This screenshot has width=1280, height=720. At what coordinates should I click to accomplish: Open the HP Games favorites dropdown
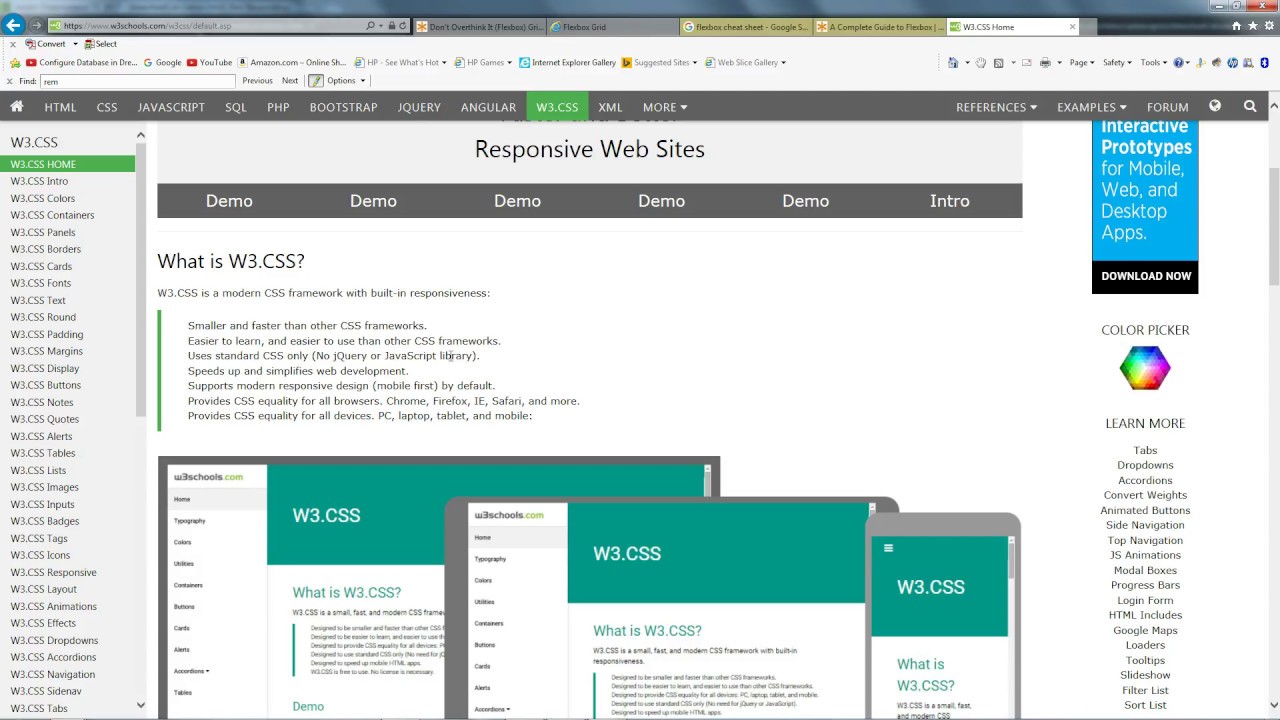485,62
